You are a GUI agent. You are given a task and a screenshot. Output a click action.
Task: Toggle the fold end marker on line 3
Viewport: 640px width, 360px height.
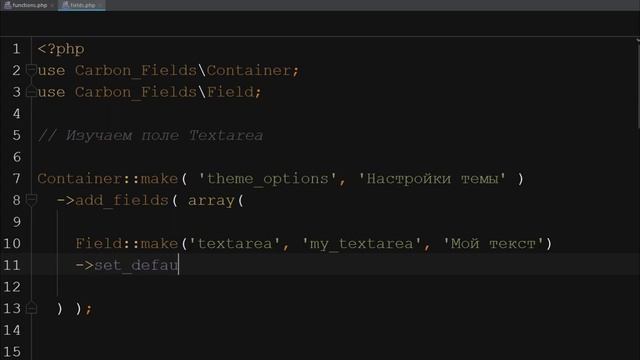[31, 92]
